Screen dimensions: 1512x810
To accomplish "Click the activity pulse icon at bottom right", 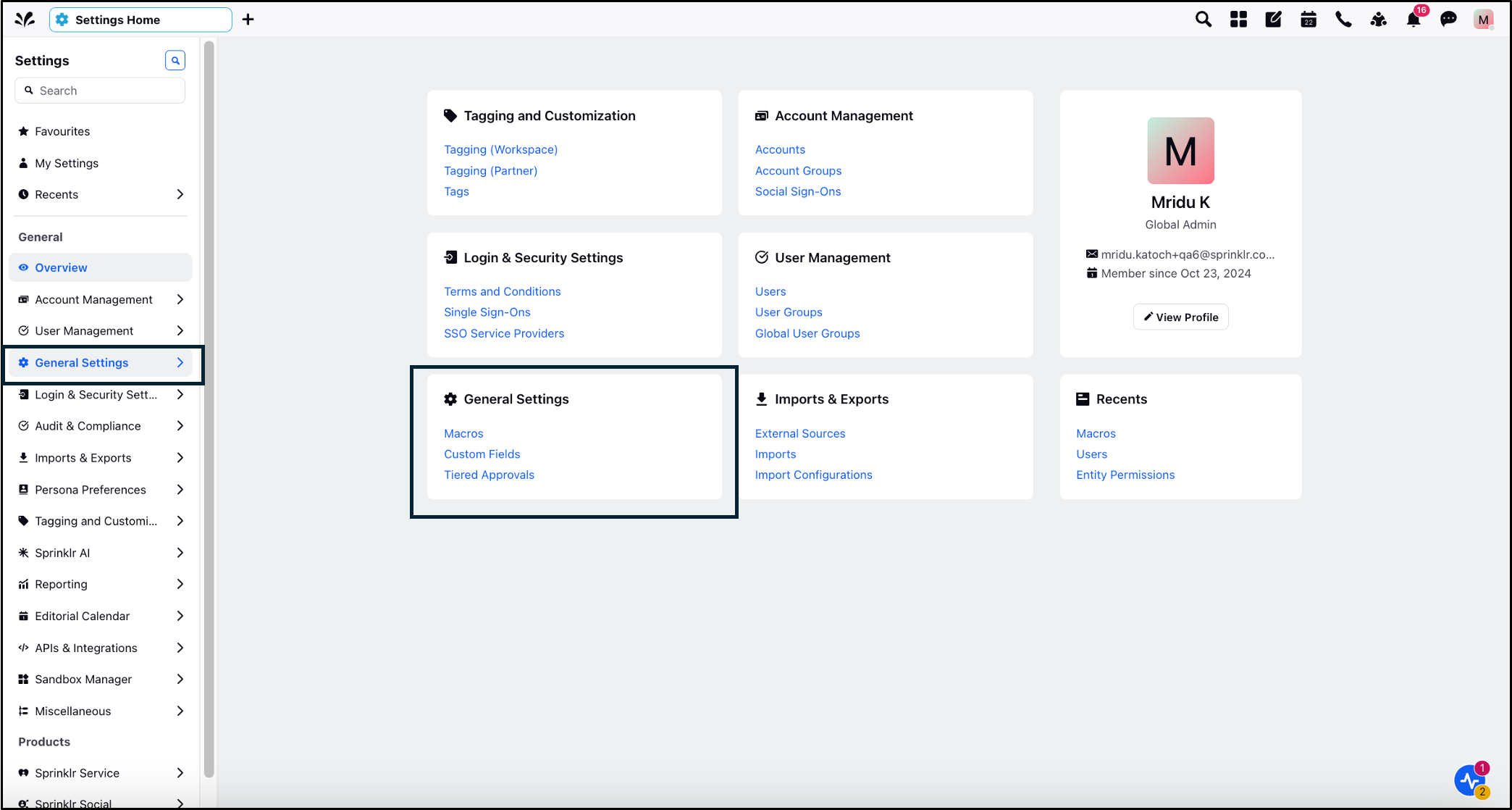I will [x=1470, y=780].
